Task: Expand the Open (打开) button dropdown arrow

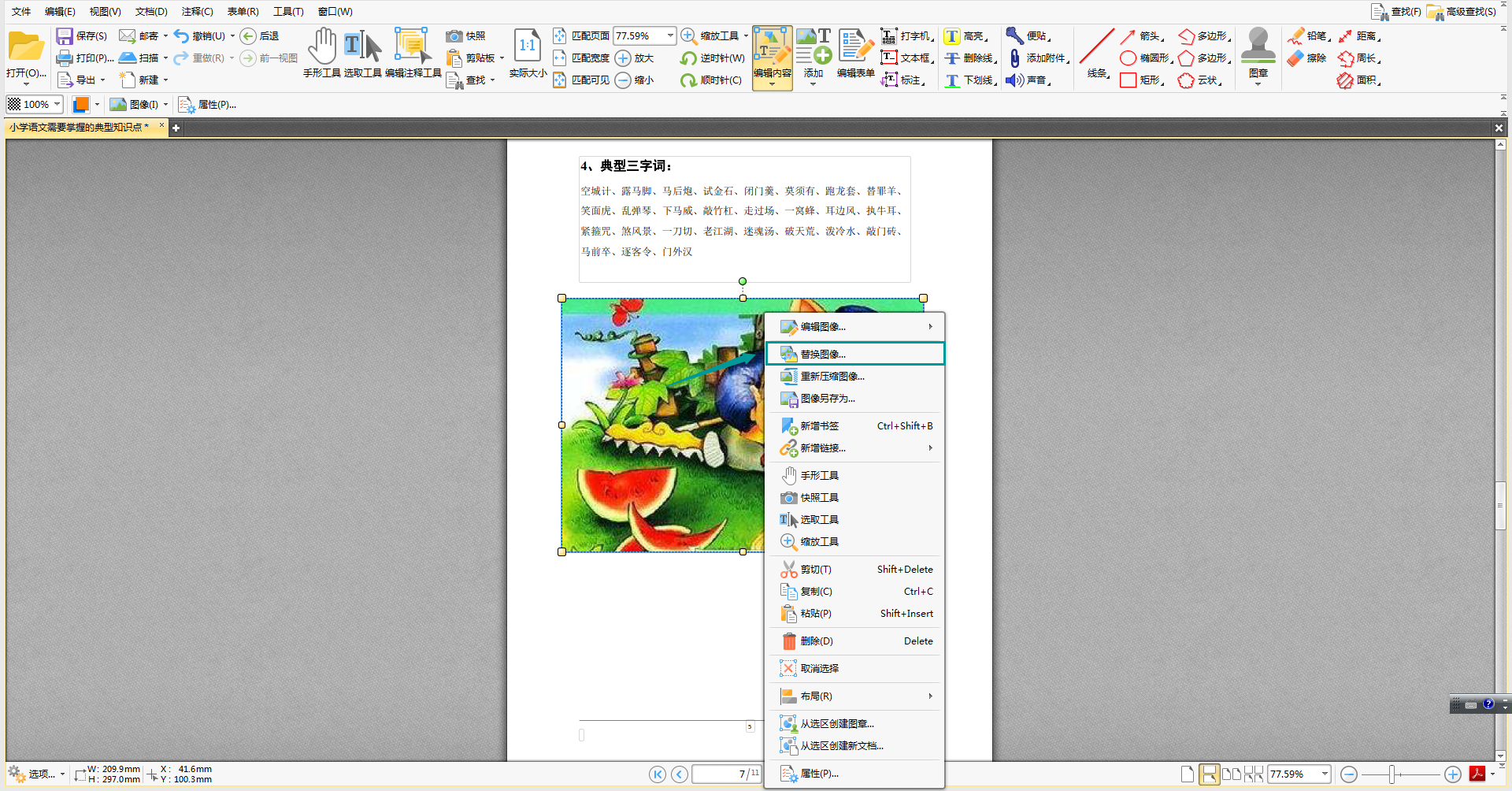Action: click(x=26, y=84)
